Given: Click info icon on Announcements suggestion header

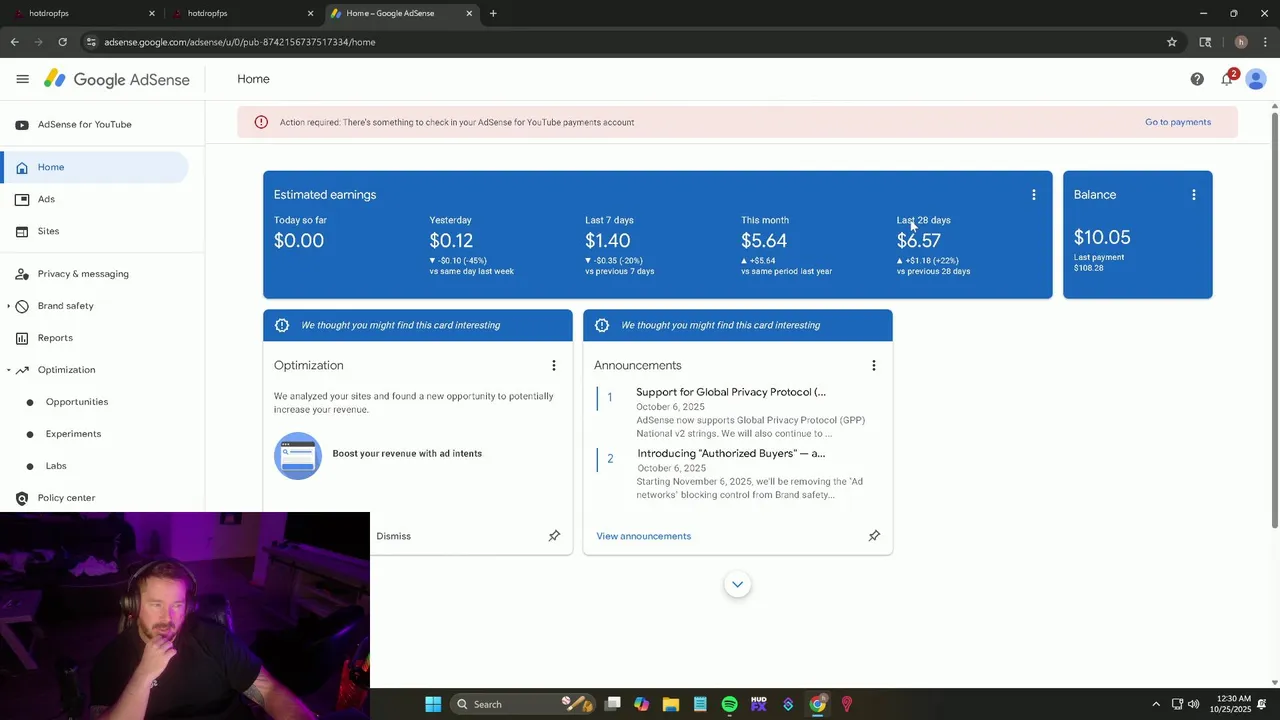Looking at the screenshot, I should click(602, 325).
